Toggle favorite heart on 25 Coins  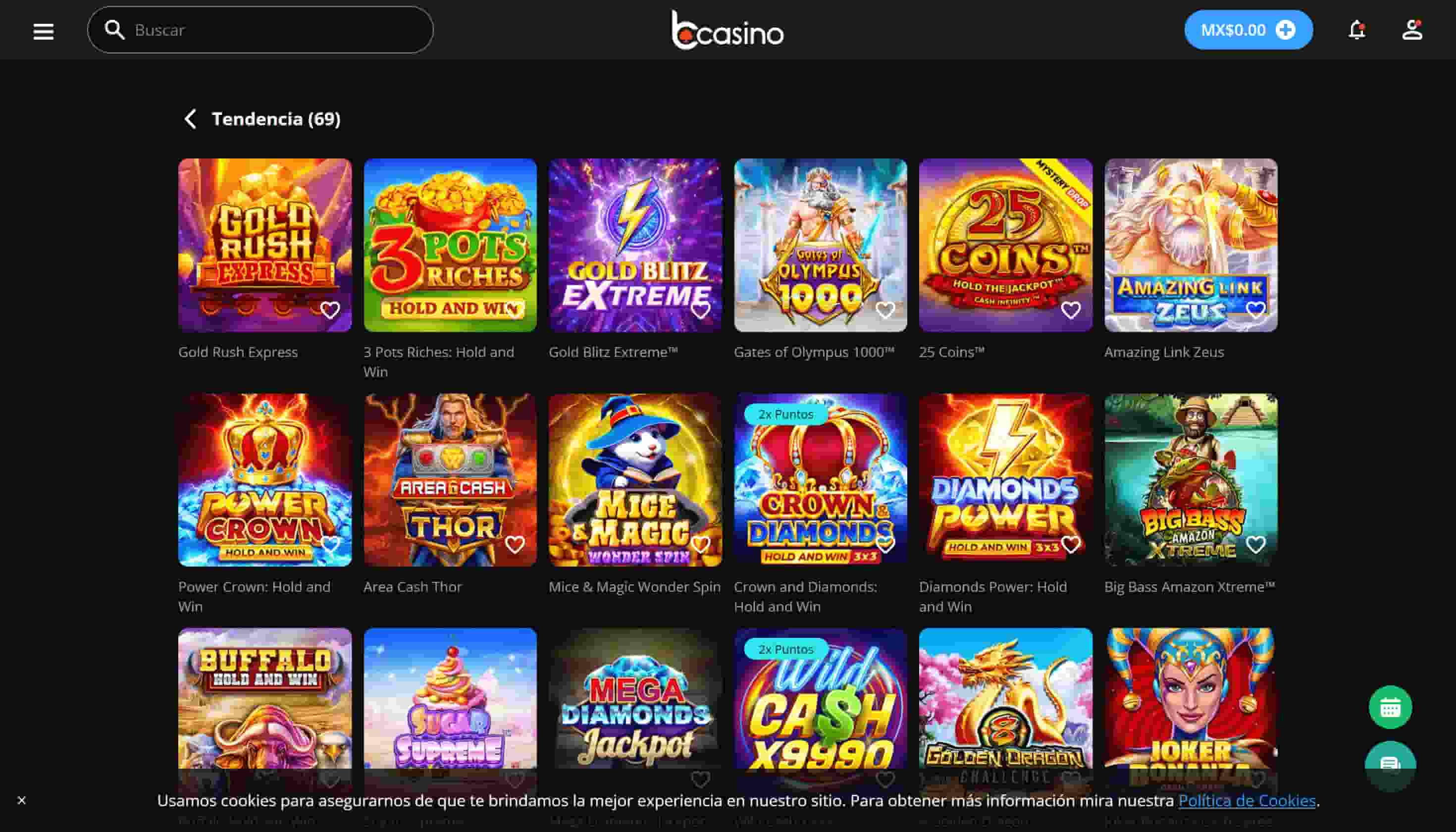(x=1070, y=311)
